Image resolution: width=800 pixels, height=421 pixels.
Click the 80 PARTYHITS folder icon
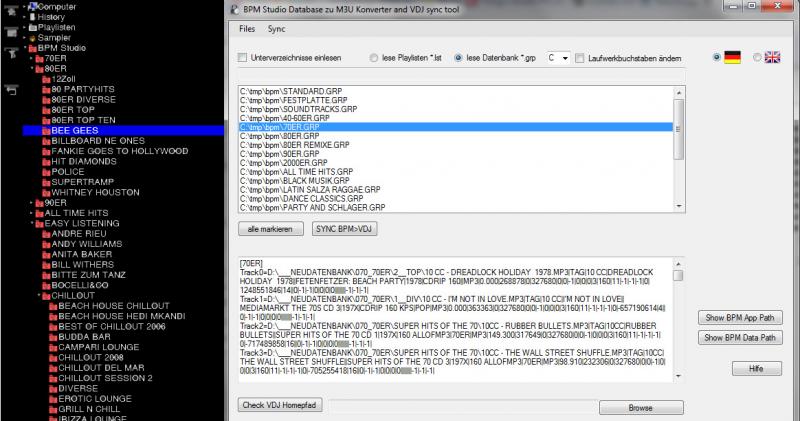click(x=46, y=90)
